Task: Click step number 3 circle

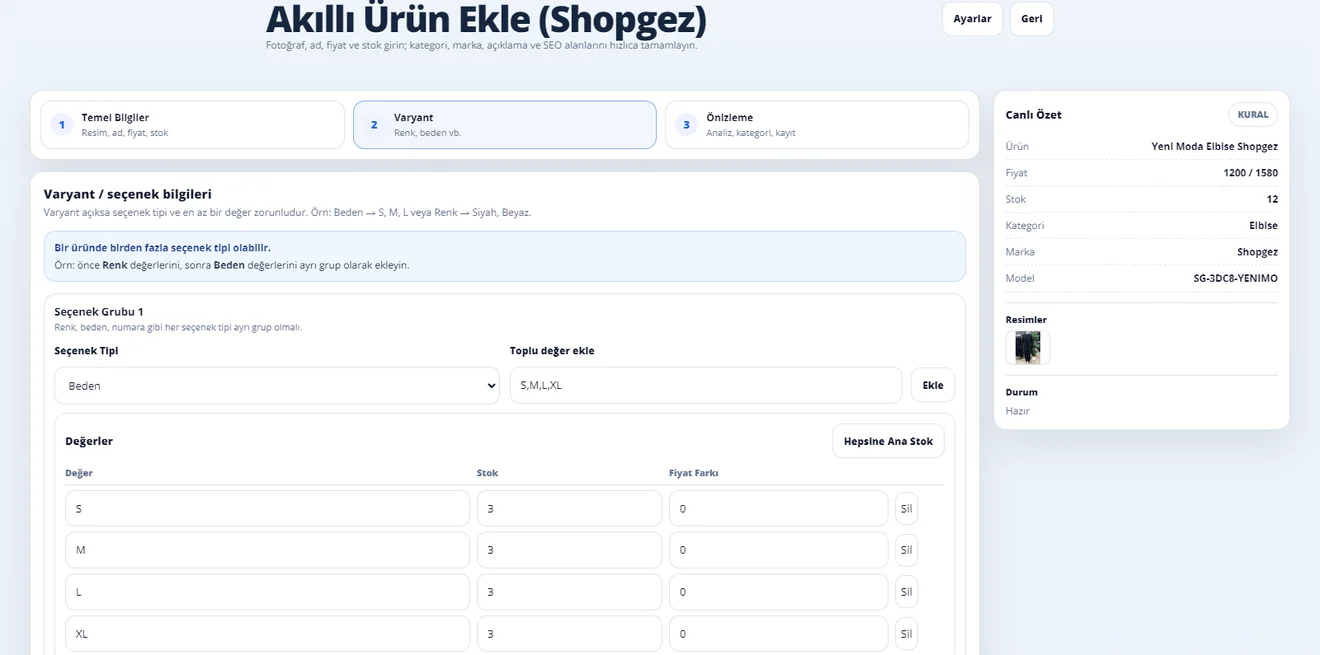Action: [x=686, y=125]
